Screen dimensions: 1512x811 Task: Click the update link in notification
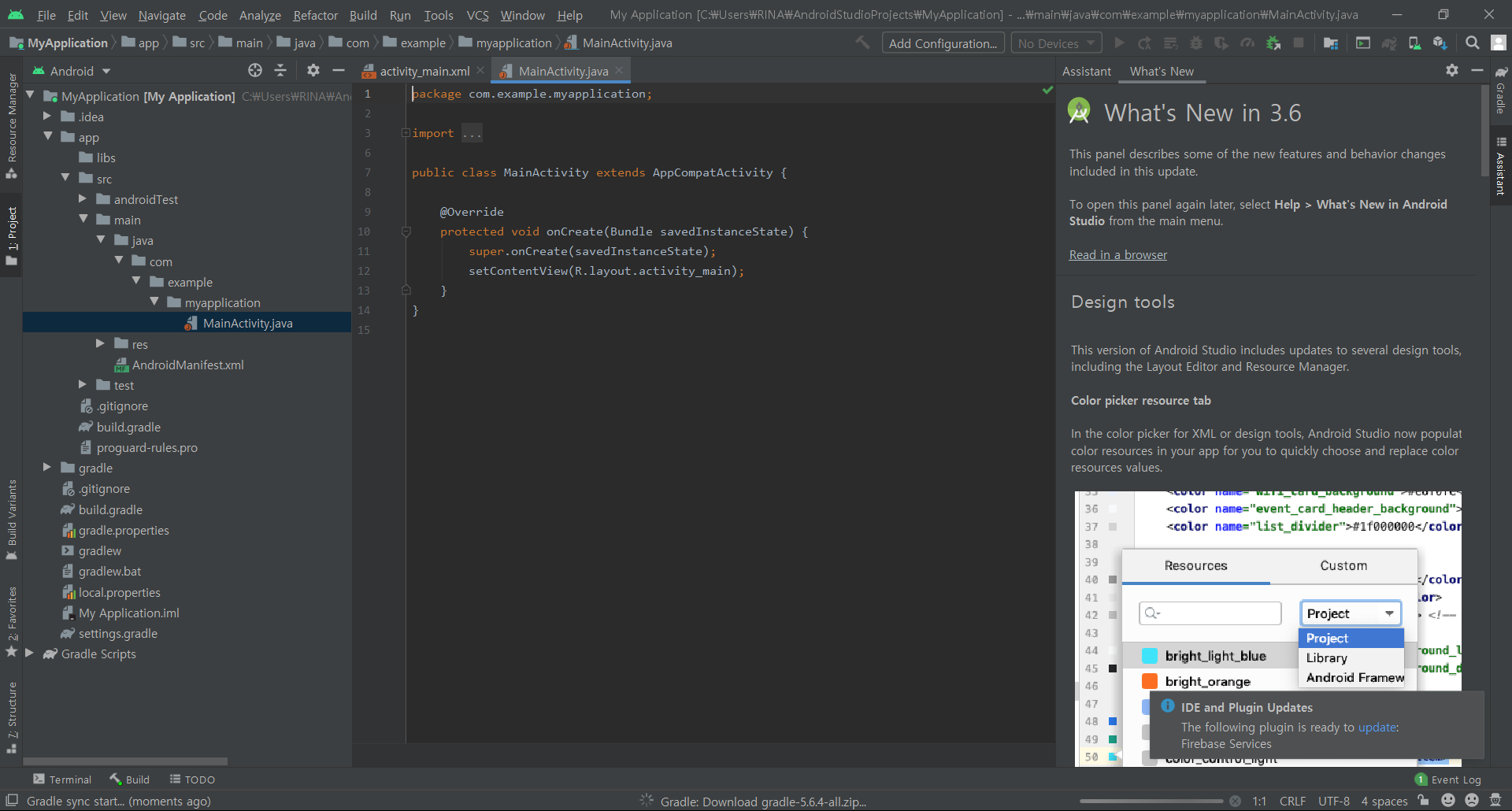1377,728
